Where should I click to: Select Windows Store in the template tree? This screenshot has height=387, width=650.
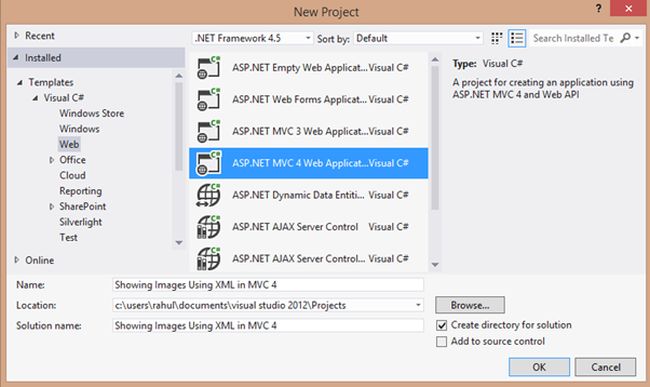click(92, 113)
